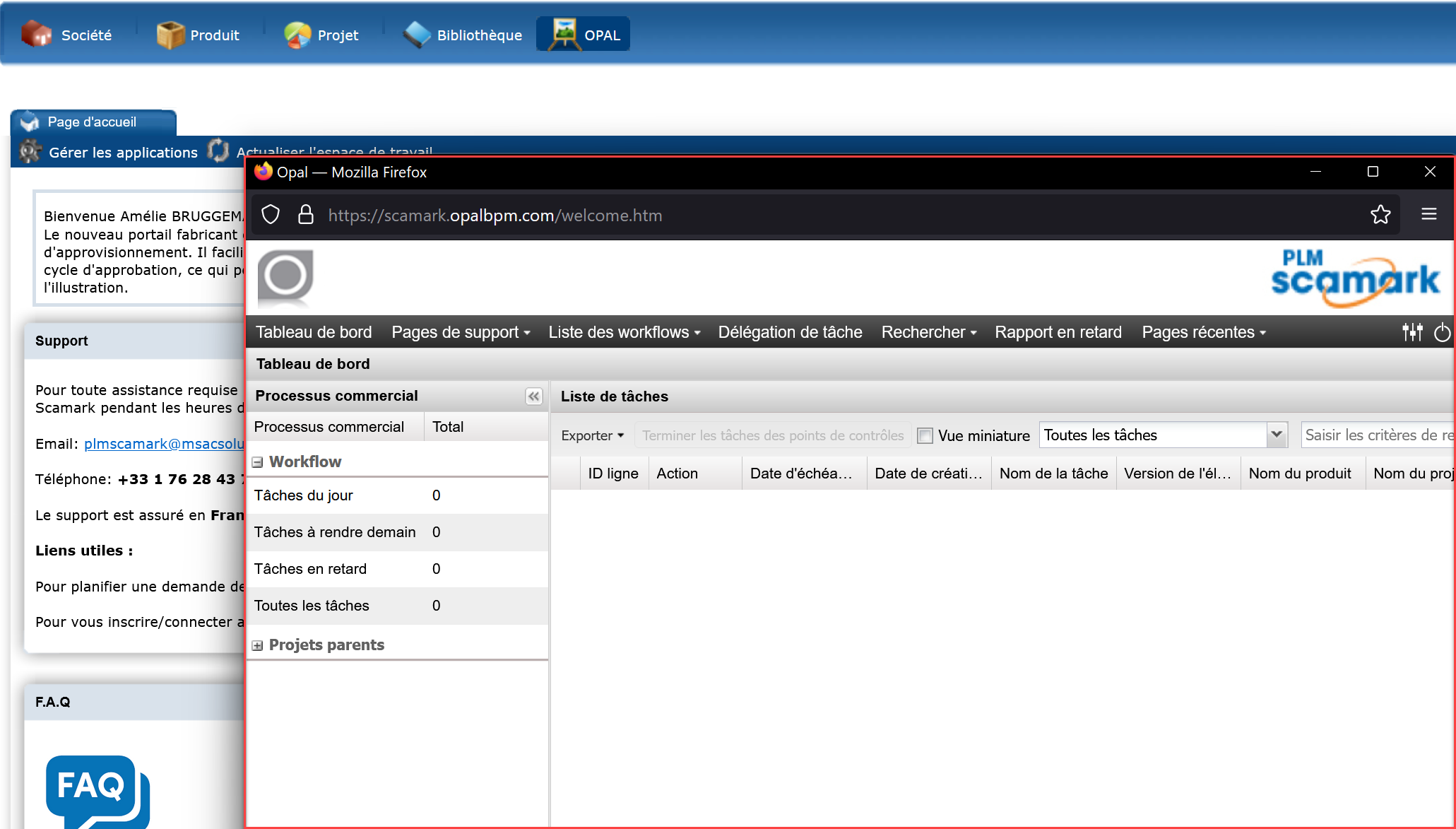Open the Produit box icon
Image resolution: width=1456 pixels, height=829 pixels.
point(170,35)
